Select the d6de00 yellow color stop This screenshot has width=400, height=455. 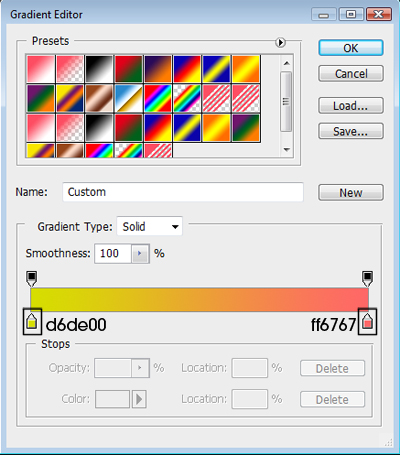32,321
